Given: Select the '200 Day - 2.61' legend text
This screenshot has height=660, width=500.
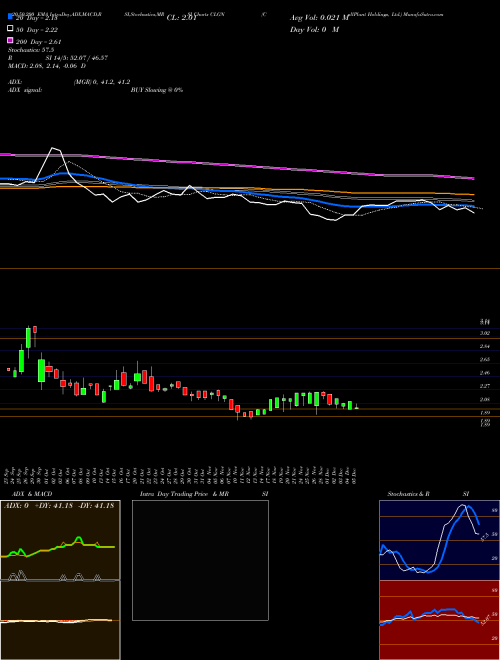Looking at the screenshot, I should [38, 42].
